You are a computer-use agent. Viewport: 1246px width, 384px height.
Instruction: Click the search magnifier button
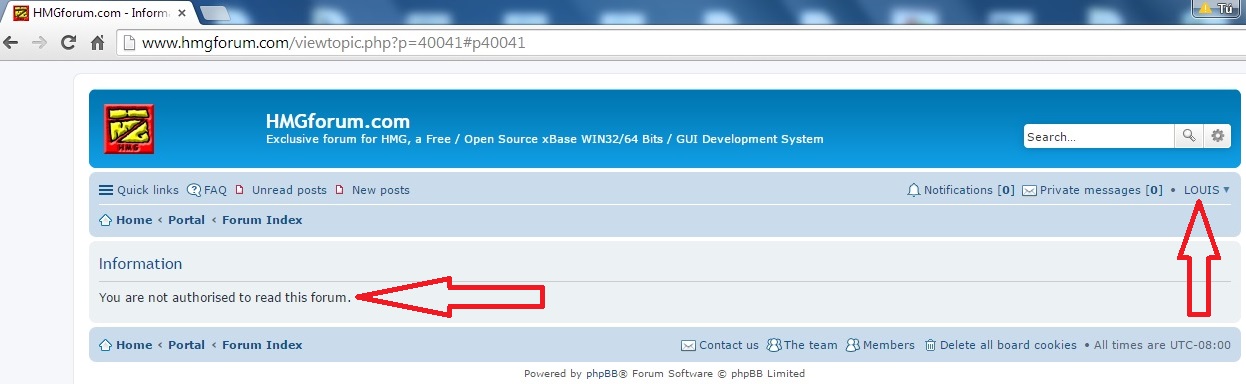pyautogui.click(x=1188, y=137)
